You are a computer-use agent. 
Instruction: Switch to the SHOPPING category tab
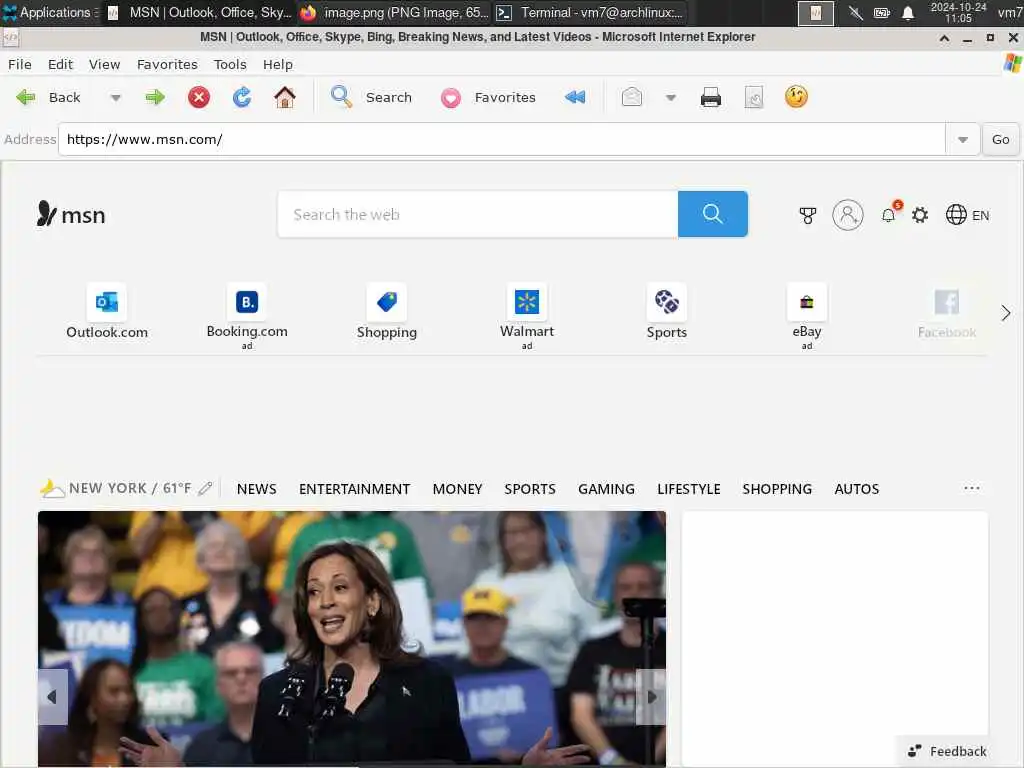[x=777, y=489]
